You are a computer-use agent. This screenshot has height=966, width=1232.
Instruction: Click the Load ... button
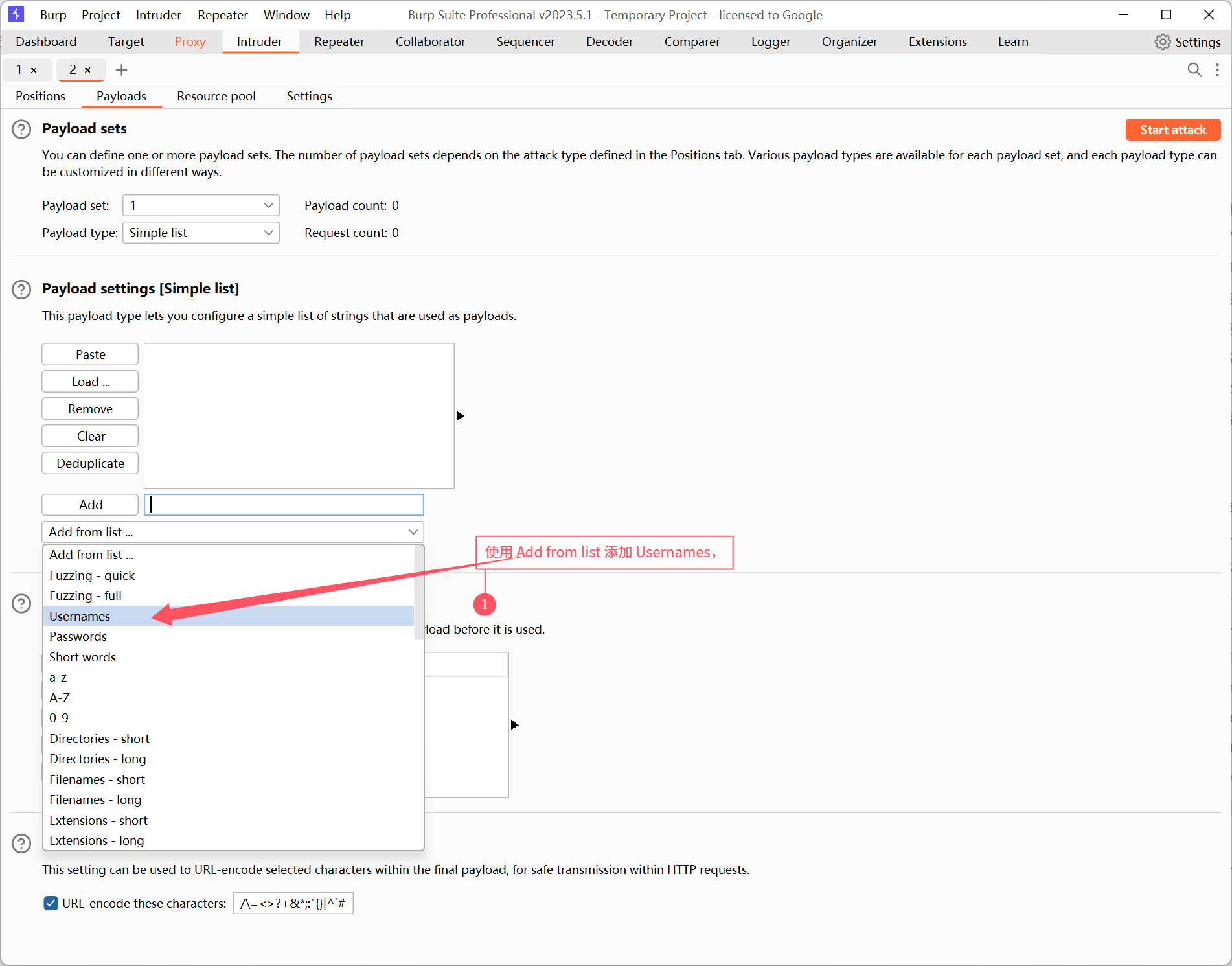tap(90, 382)
